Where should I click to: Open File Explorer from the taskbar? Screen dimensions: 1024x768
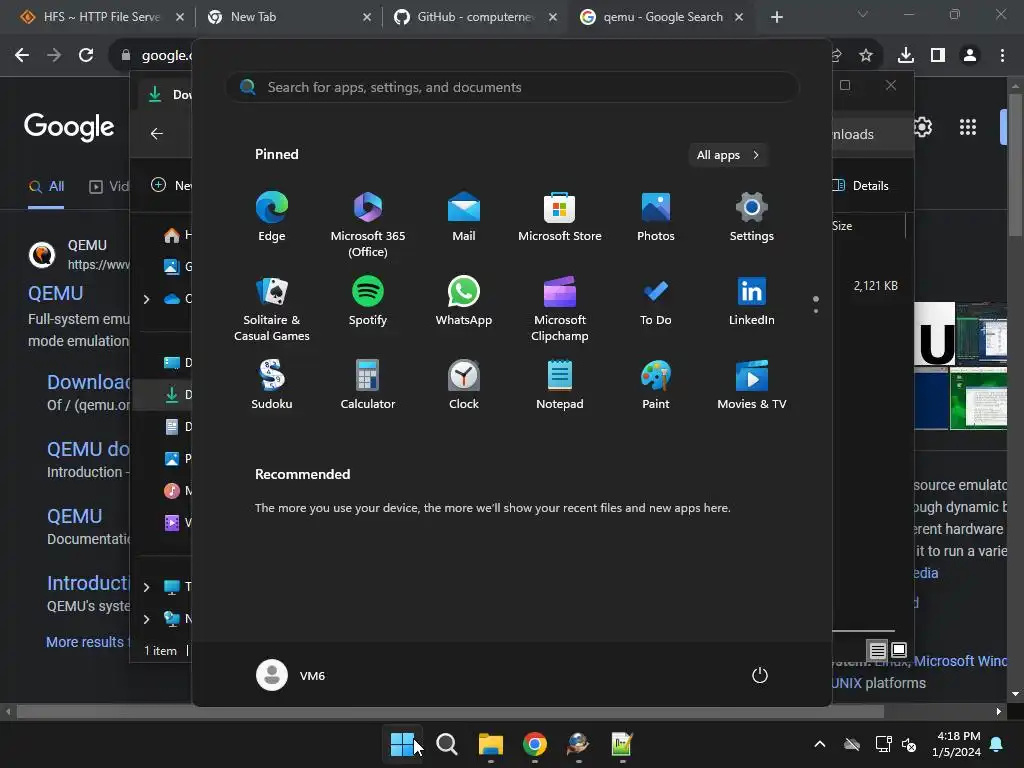coord(490,744)
